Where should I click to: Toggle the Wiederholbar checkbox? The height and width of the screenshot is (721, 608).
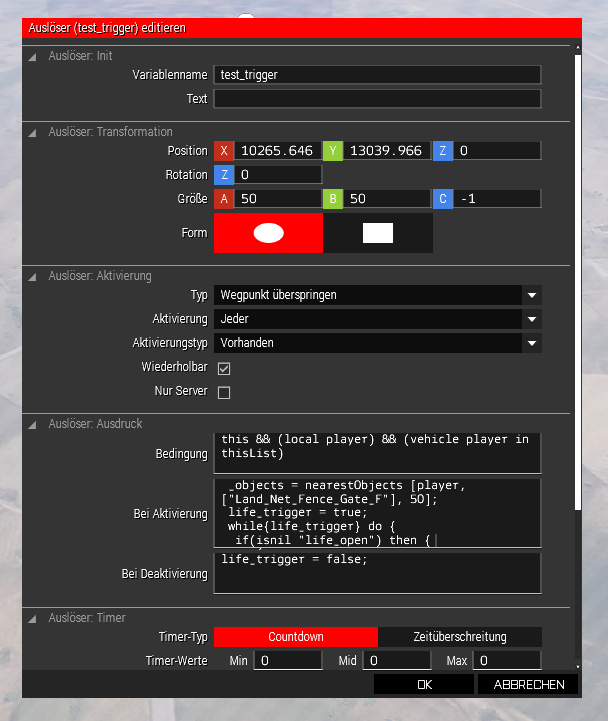pyautogui.click(x=224, y=368)
